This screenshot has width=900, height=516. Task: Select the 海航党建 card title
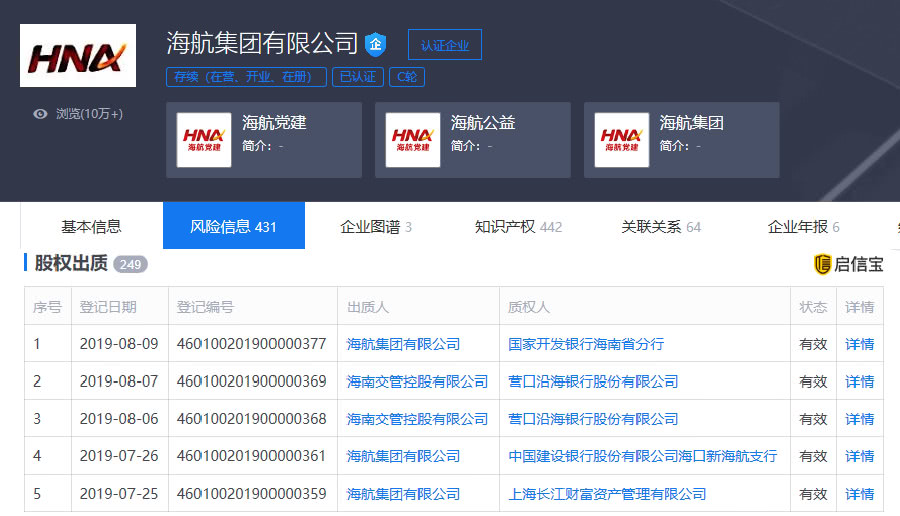[x=274, y=122]
